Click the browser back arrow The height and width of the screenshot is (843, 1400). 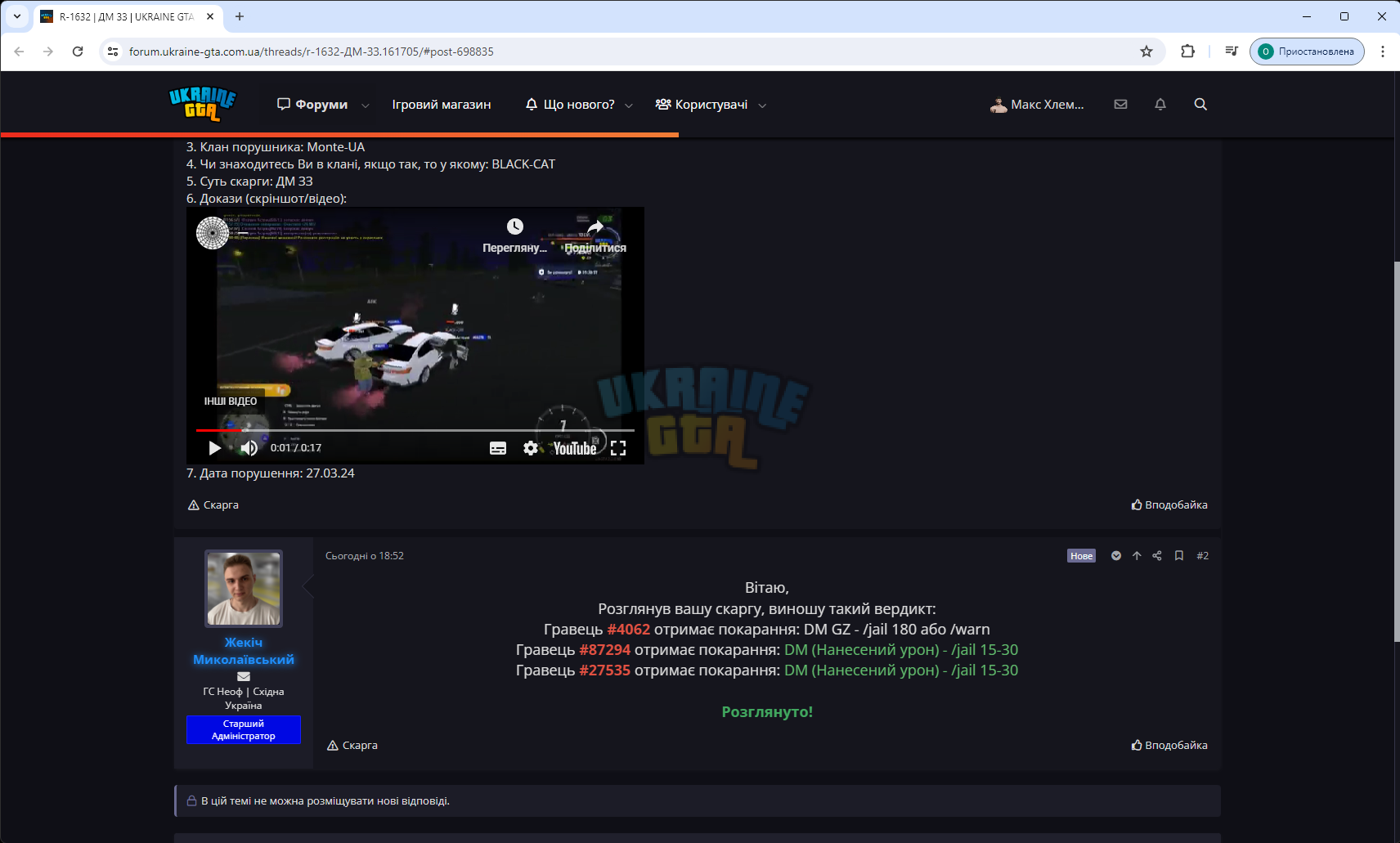coord(19,52)
